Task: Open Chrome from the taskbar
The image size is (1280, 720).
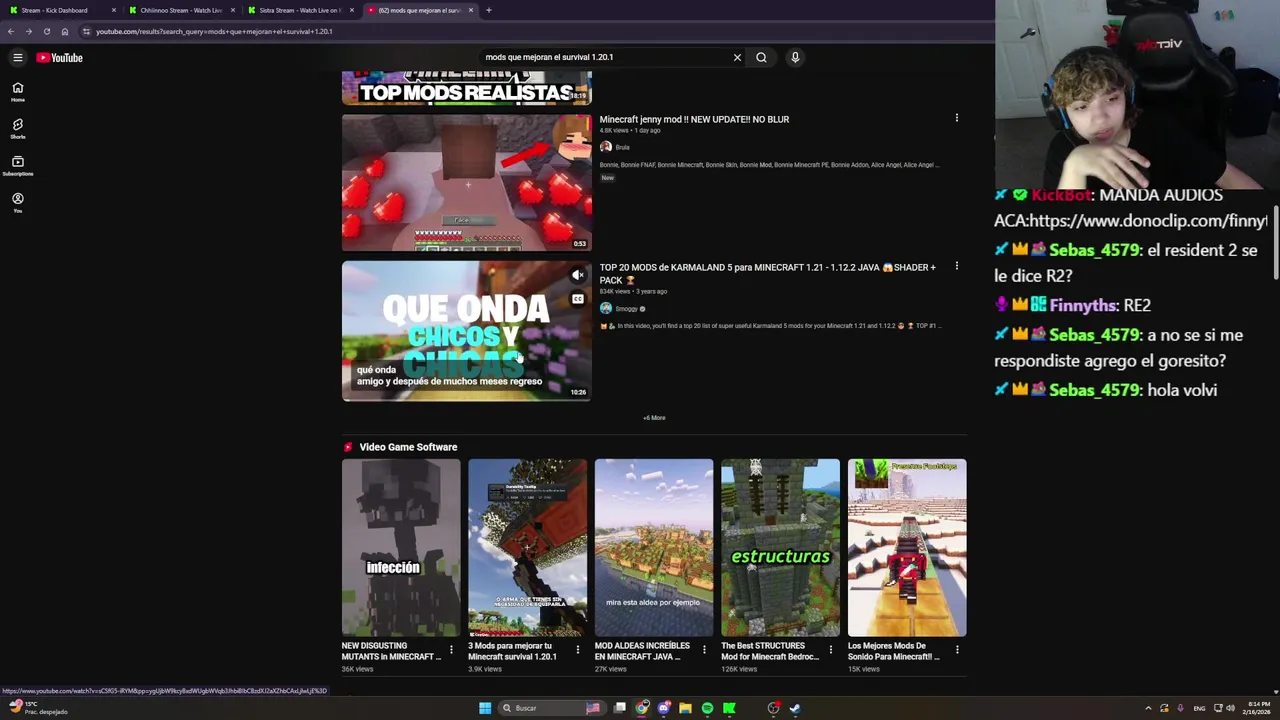Action: point(642,708)
